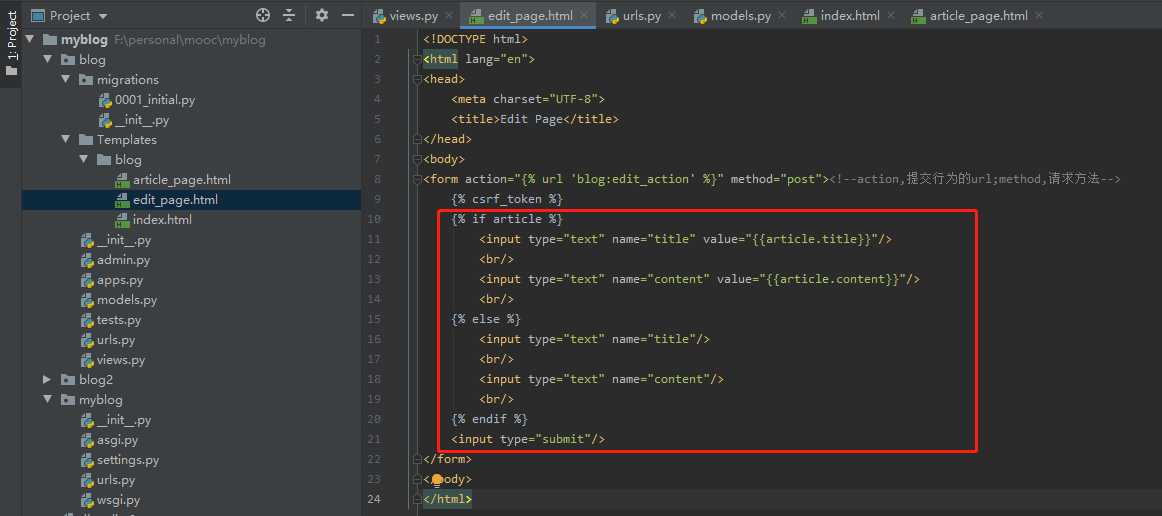This screenshot has height=516, width=1162.
Task: Close the urls.py tab
Action: (x=672, y=16)
